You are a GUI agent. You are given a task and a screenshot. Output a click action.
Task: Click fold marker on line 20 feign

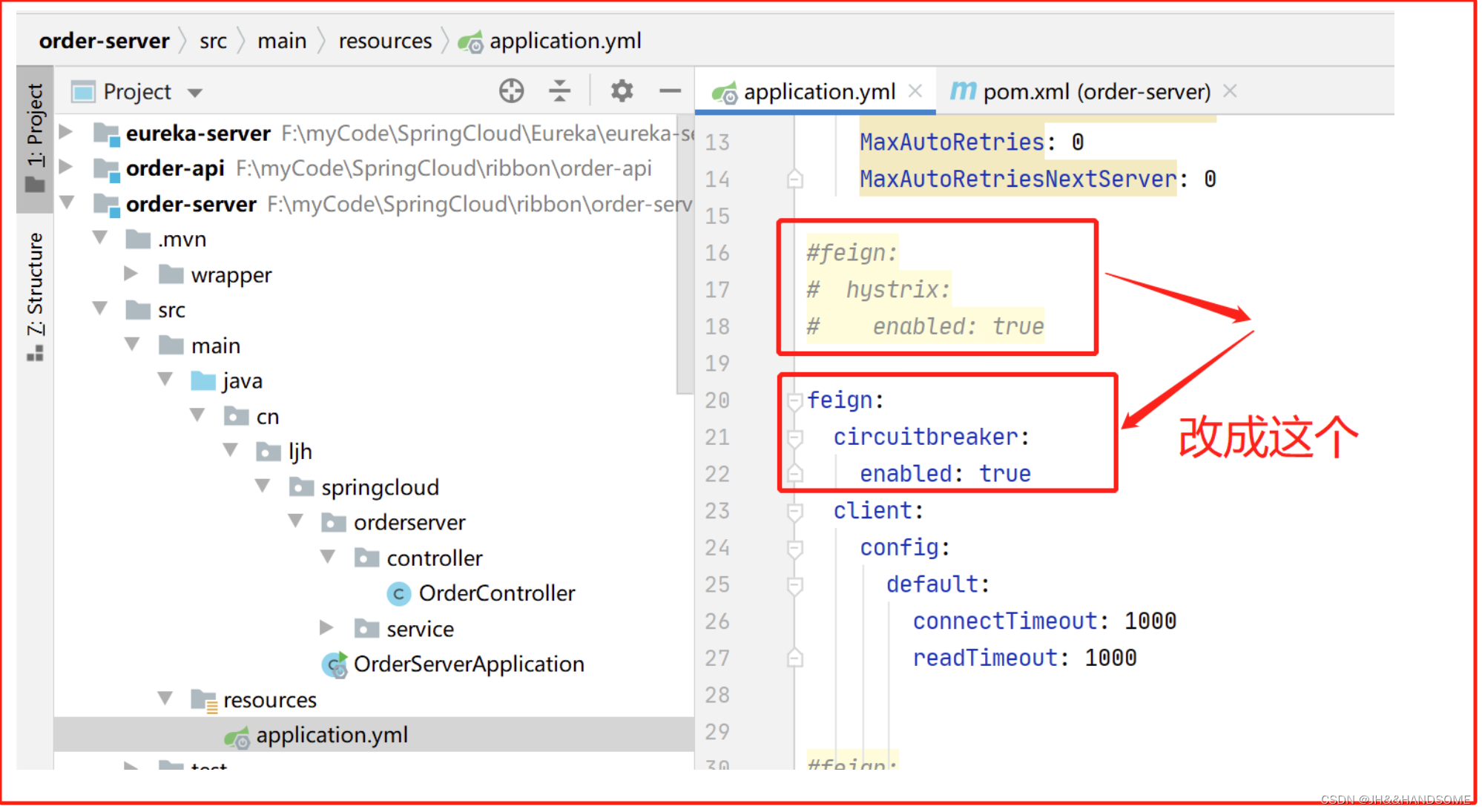(x=794, y=401)
